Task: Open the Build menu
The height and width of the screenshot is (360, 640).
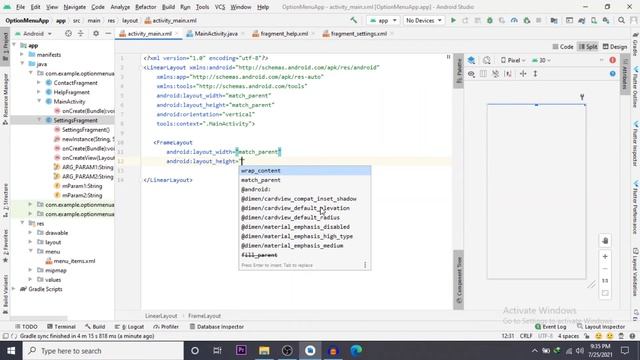Action: coord(168,7)
